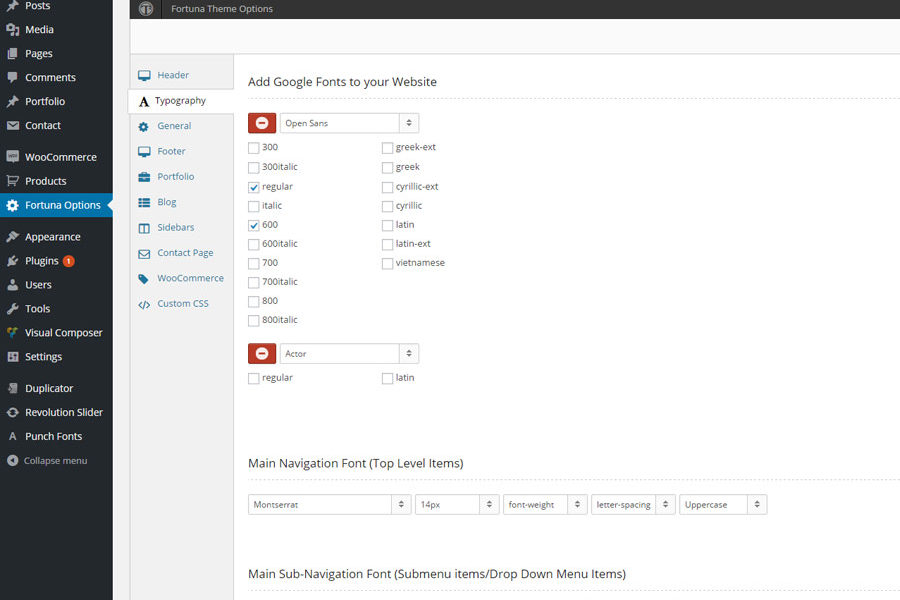Click the Comments speech bubble icon
This screenshot has height=600, width=900.
13,77
